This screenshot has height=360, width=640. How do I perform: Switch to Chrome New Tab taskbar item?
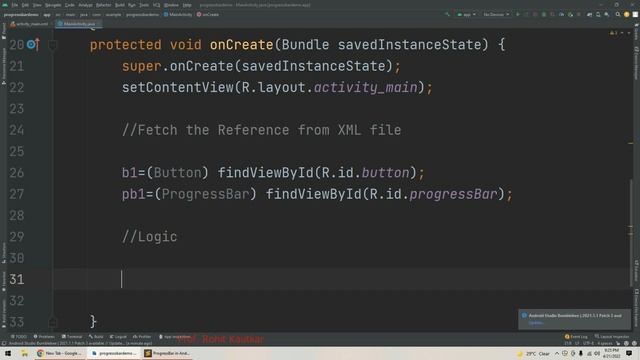60,353
